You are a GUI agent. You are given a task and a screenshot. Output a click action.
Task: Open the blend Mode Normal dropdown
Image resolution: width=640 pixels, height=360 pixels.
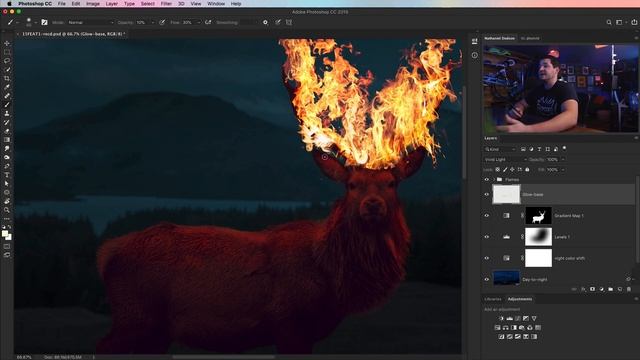(x=90, y=22)
